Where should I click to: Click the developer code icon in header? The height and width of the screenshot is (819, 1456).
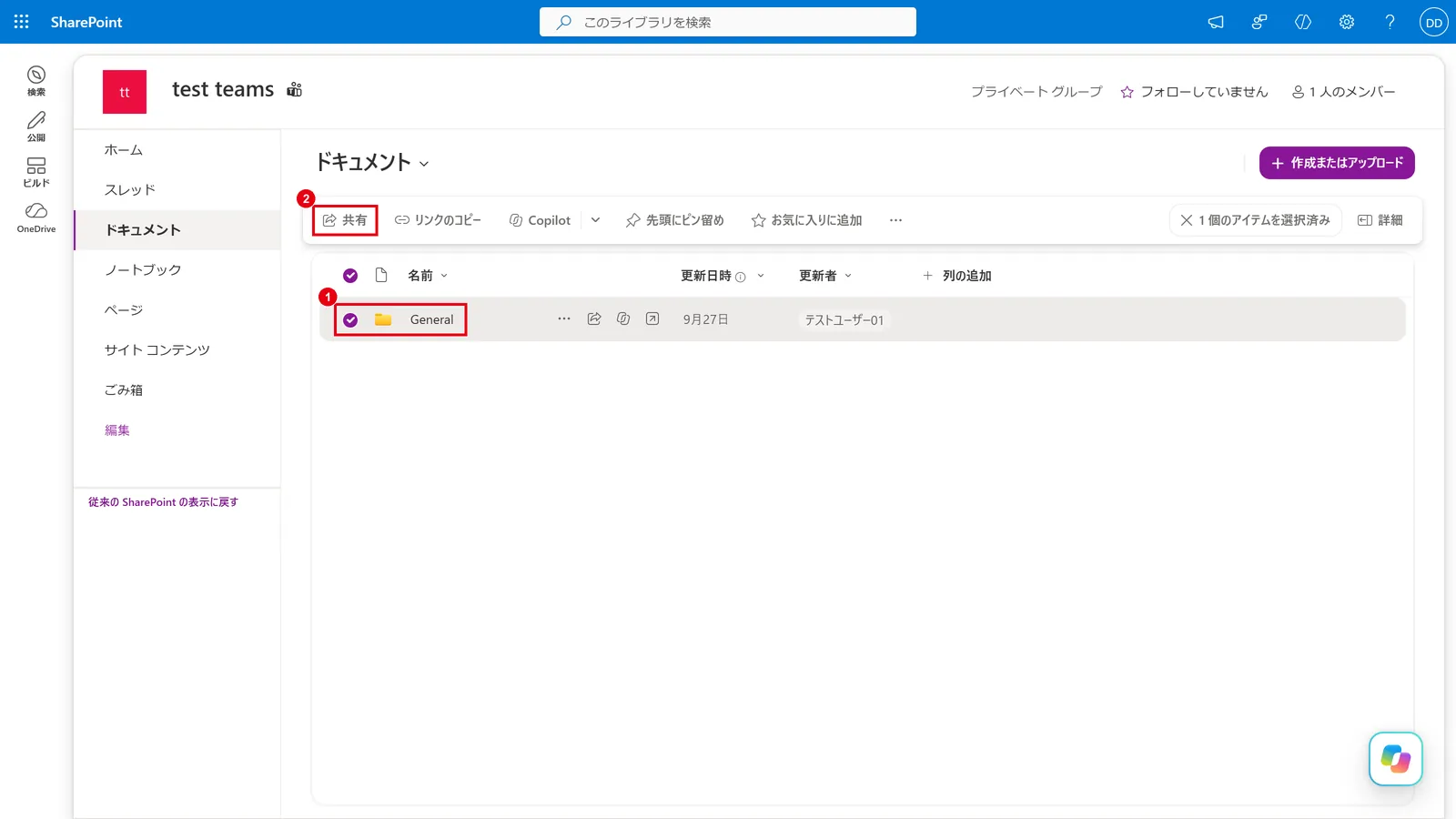(1303, 22)
